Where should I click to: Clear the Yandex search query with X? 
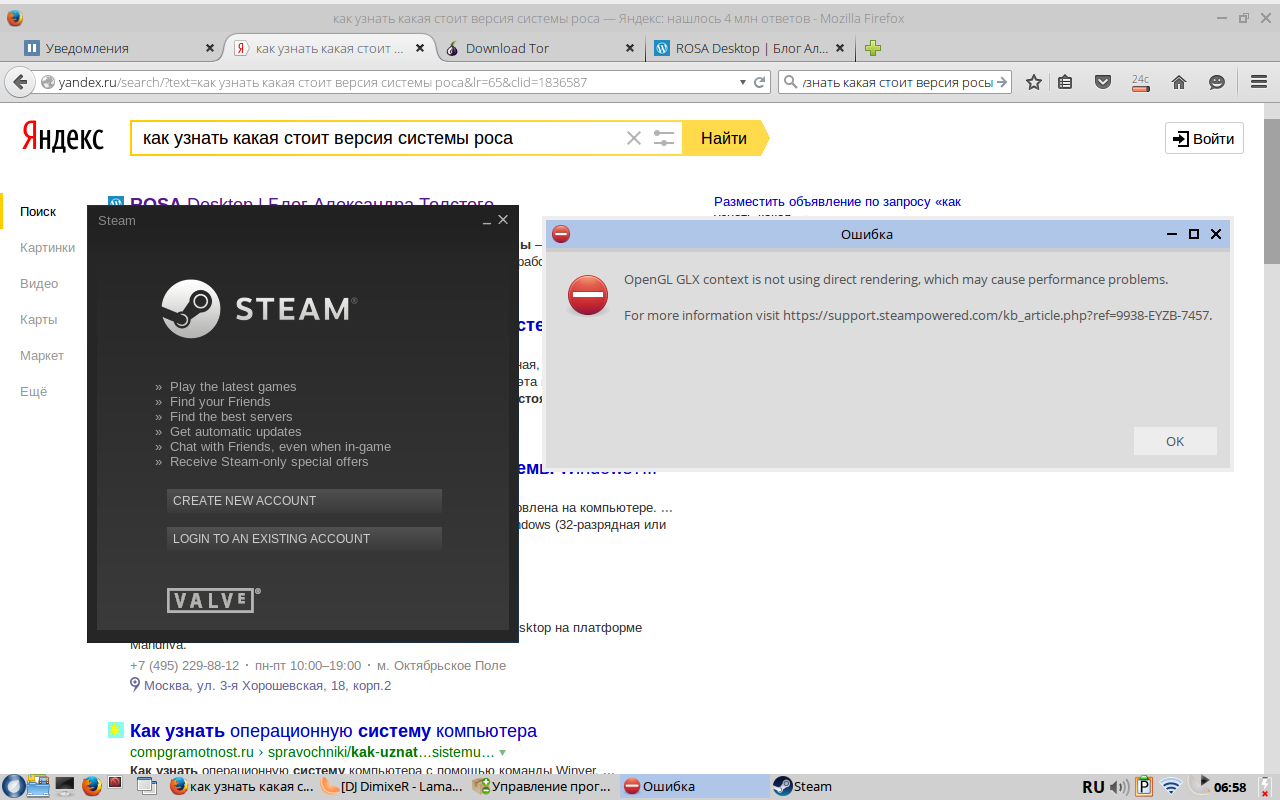tap(634, 138)
